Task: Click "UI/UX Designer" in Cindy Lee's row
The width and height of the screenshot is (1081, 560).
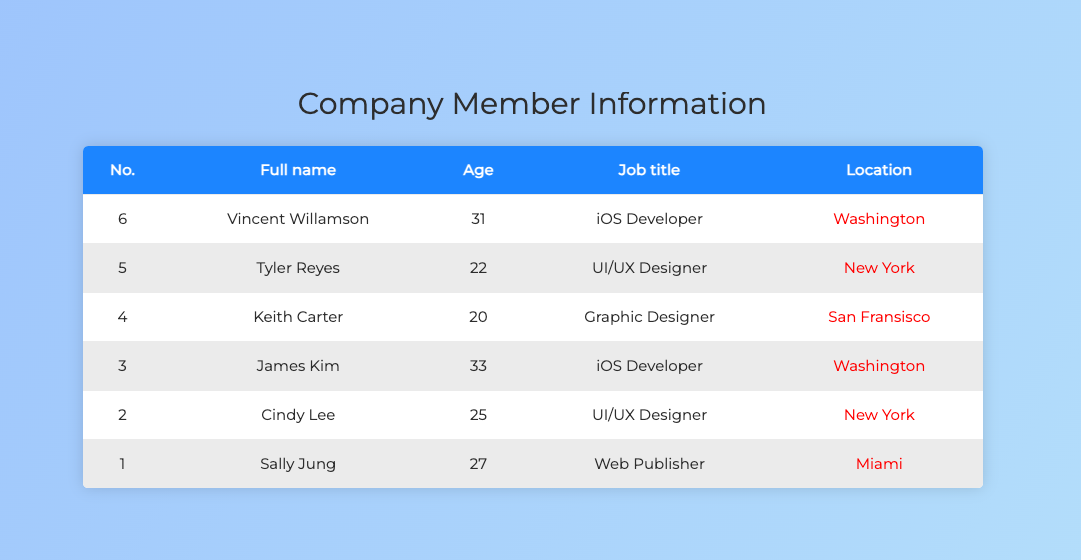Action: click(x=649, y=415)
